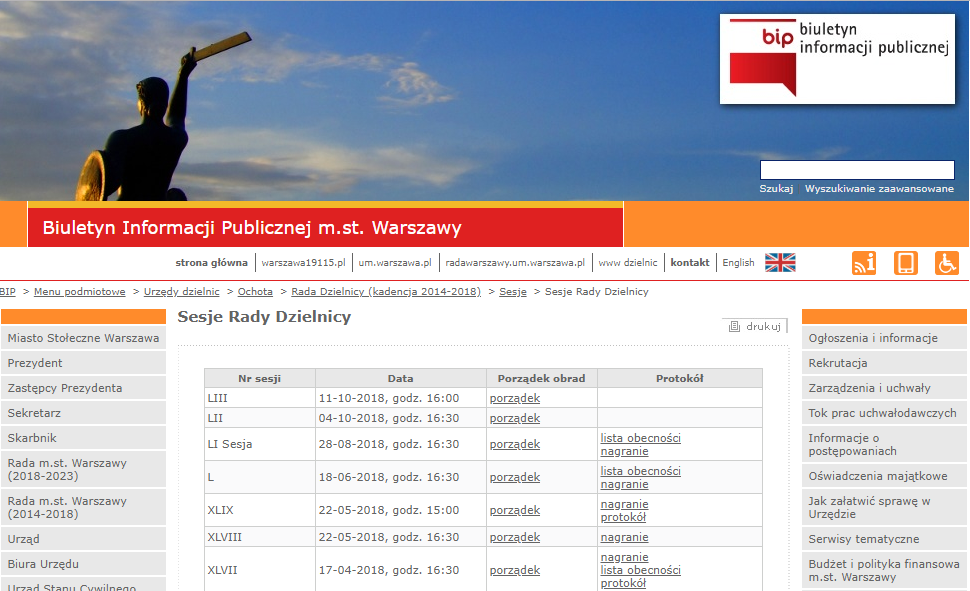Open Budżet i polityka finansowa item
The image size is (970, 591).
click(x=884, y=571)
